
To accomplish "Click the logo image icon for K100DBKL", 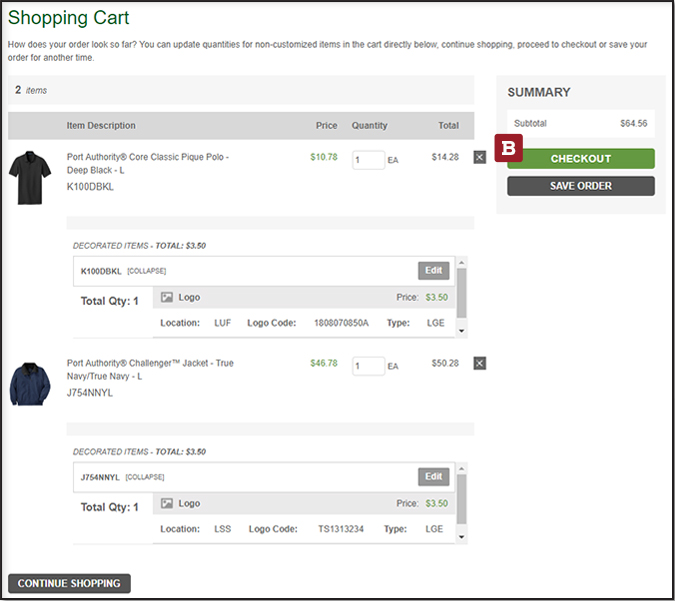I will pyautogui.click(x=167, y=297).
